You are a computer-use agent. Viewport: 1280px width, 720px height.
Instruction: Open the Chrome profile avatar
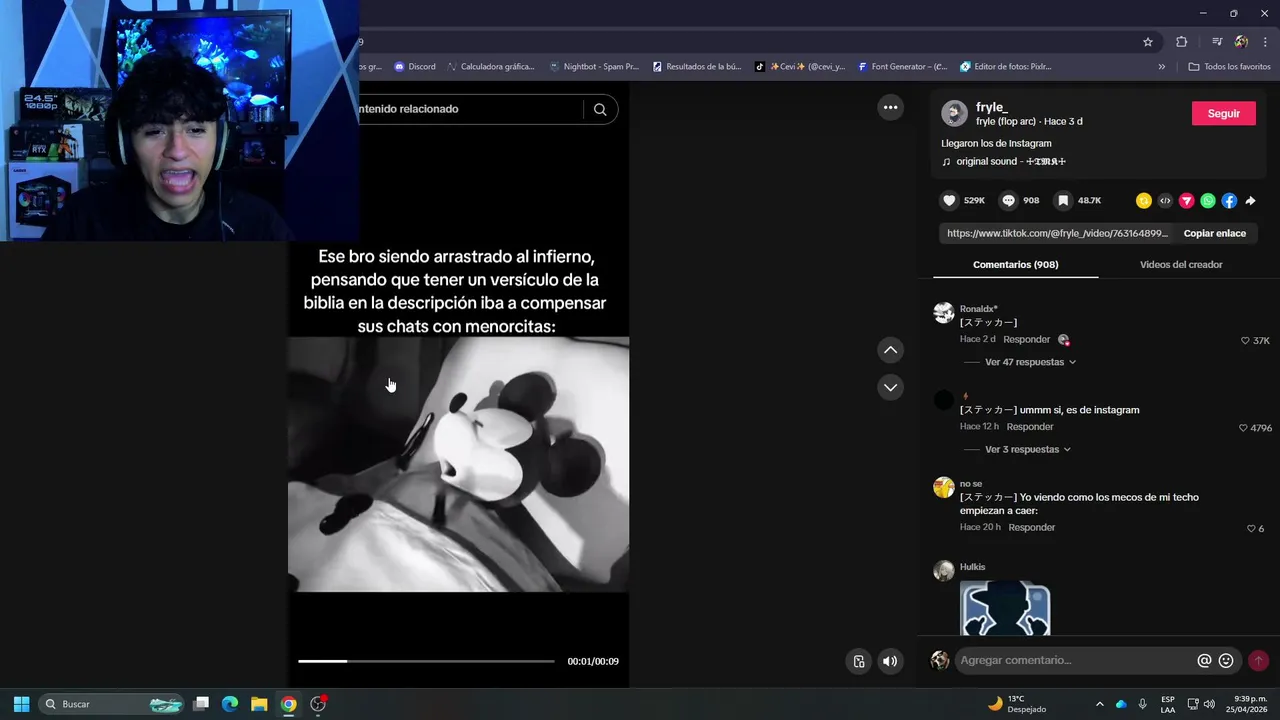click(x=1241, y=42)
